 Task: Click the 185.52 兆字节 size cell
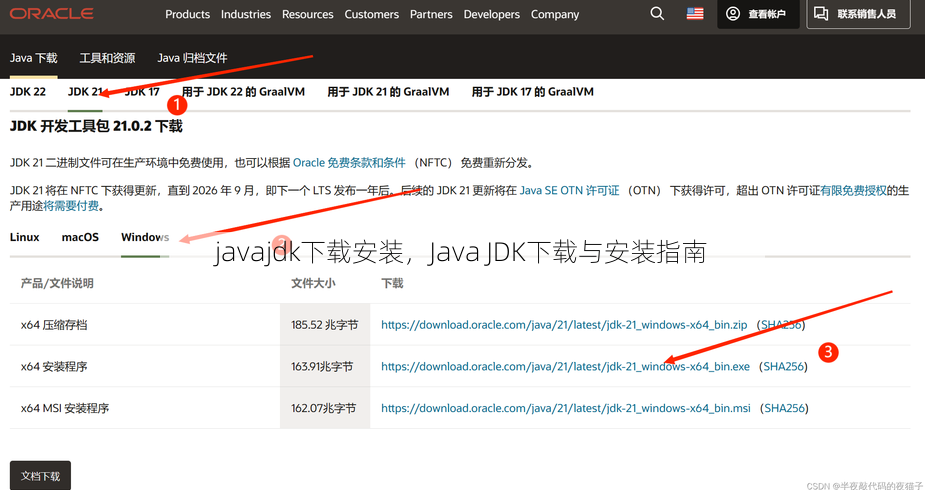324,325
